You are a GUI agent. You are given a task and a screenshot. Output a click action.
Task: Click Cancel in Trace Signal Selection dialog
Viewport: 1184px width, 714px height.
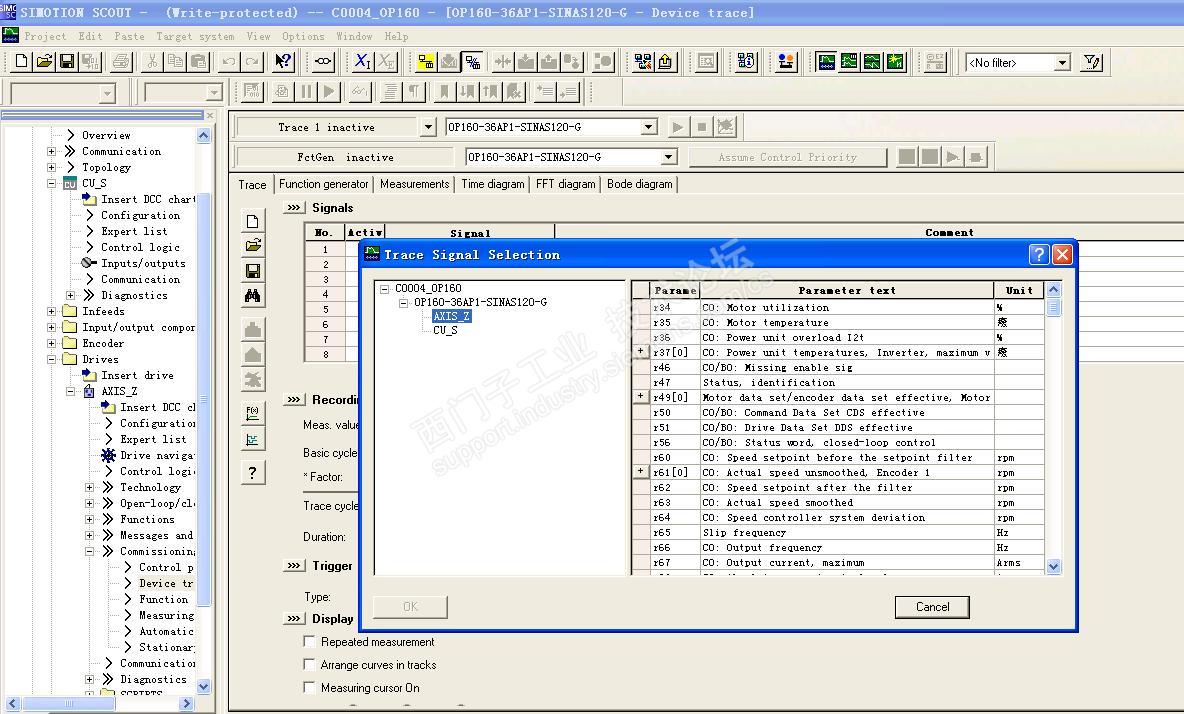(x=932, y=607)
